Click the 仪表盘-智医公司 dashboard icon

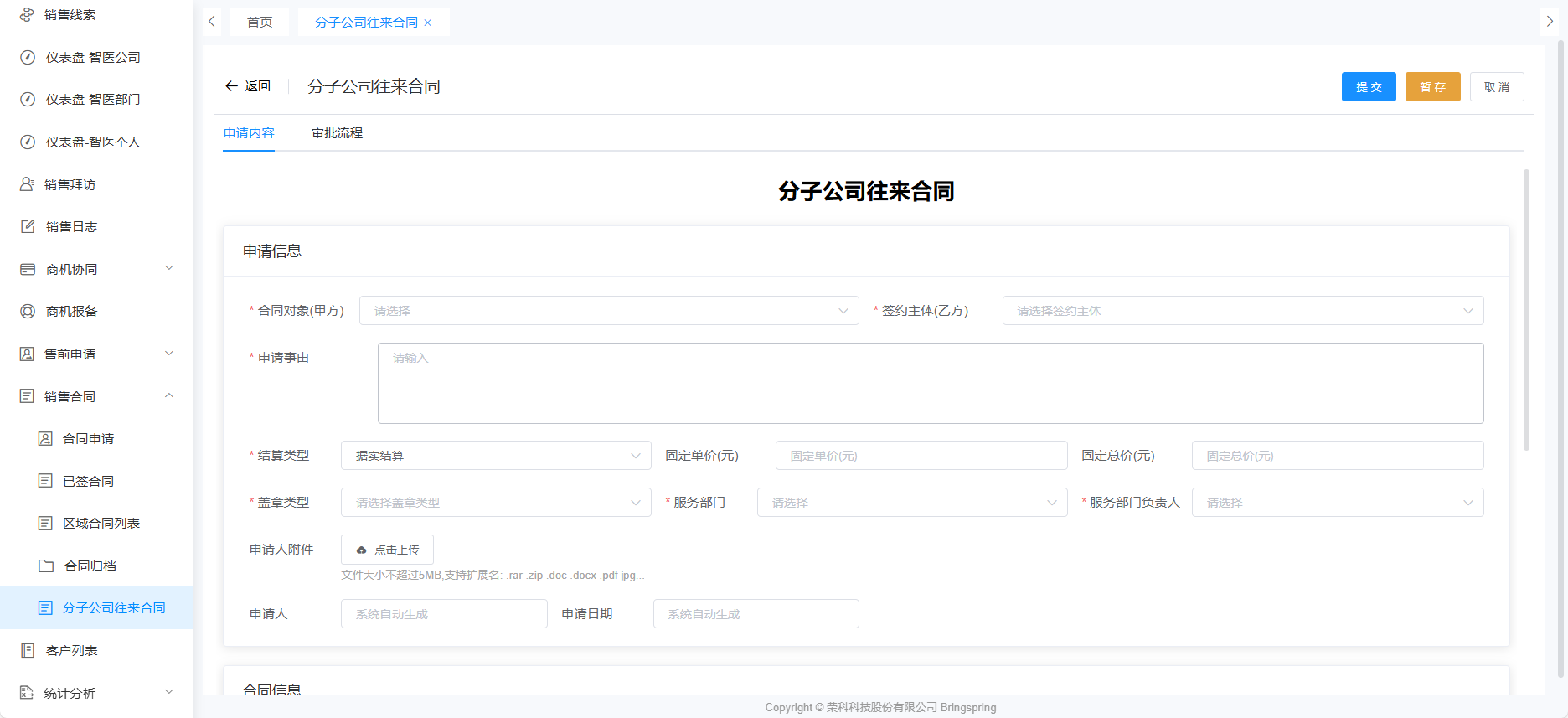[28, 57]
